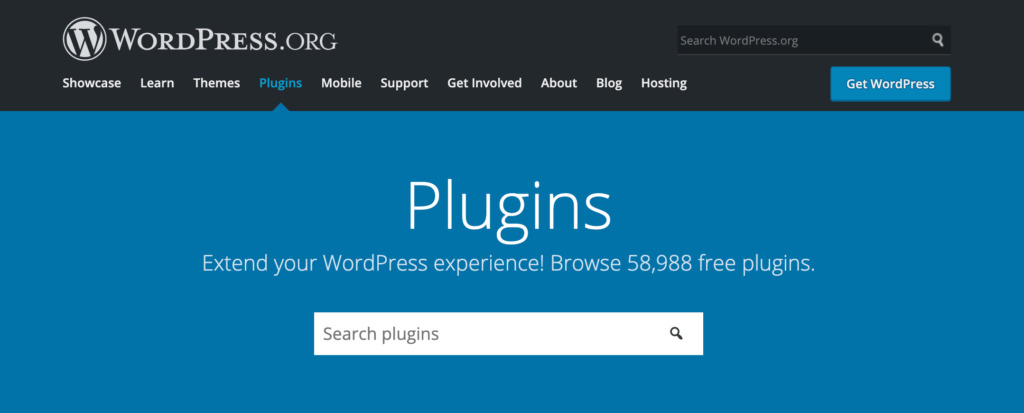Viewport: 1024px width, 413px height.
Task: Click the plugin search magnifier icon
Action: pos(676,333)
